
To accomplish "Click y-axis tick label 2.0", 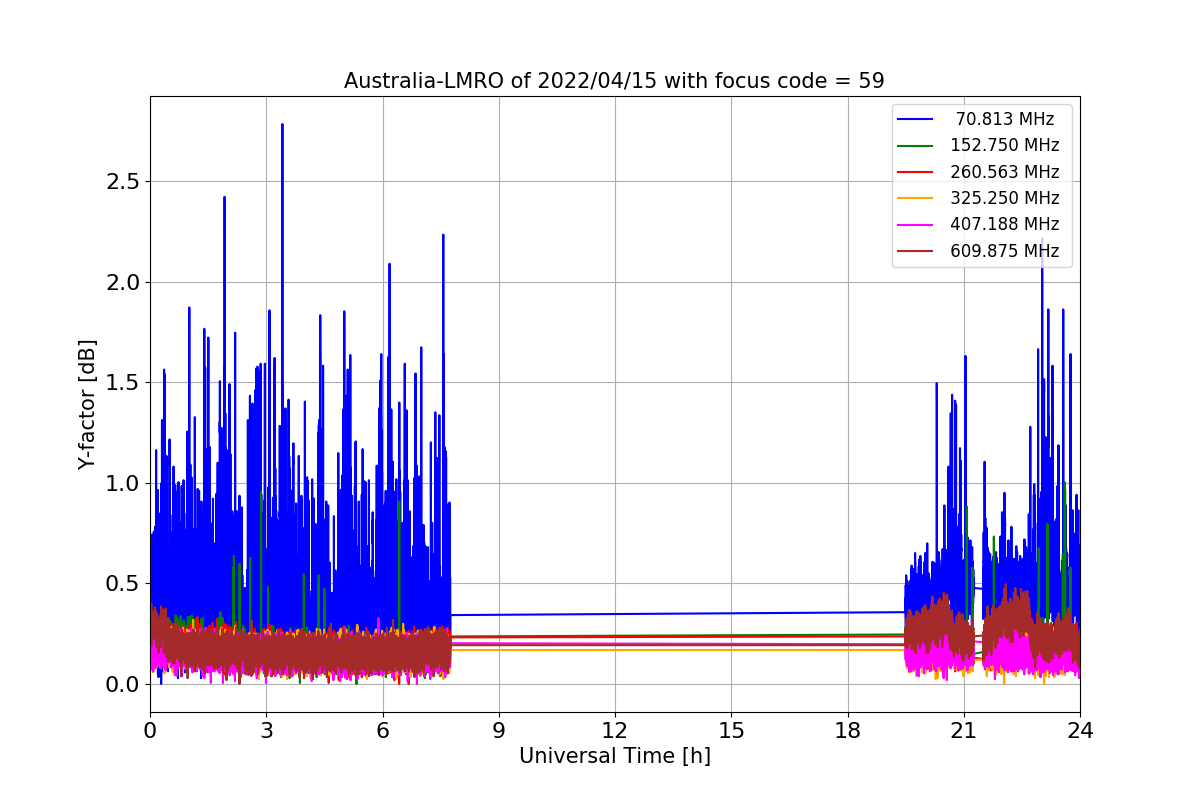I will pos(123,282).
